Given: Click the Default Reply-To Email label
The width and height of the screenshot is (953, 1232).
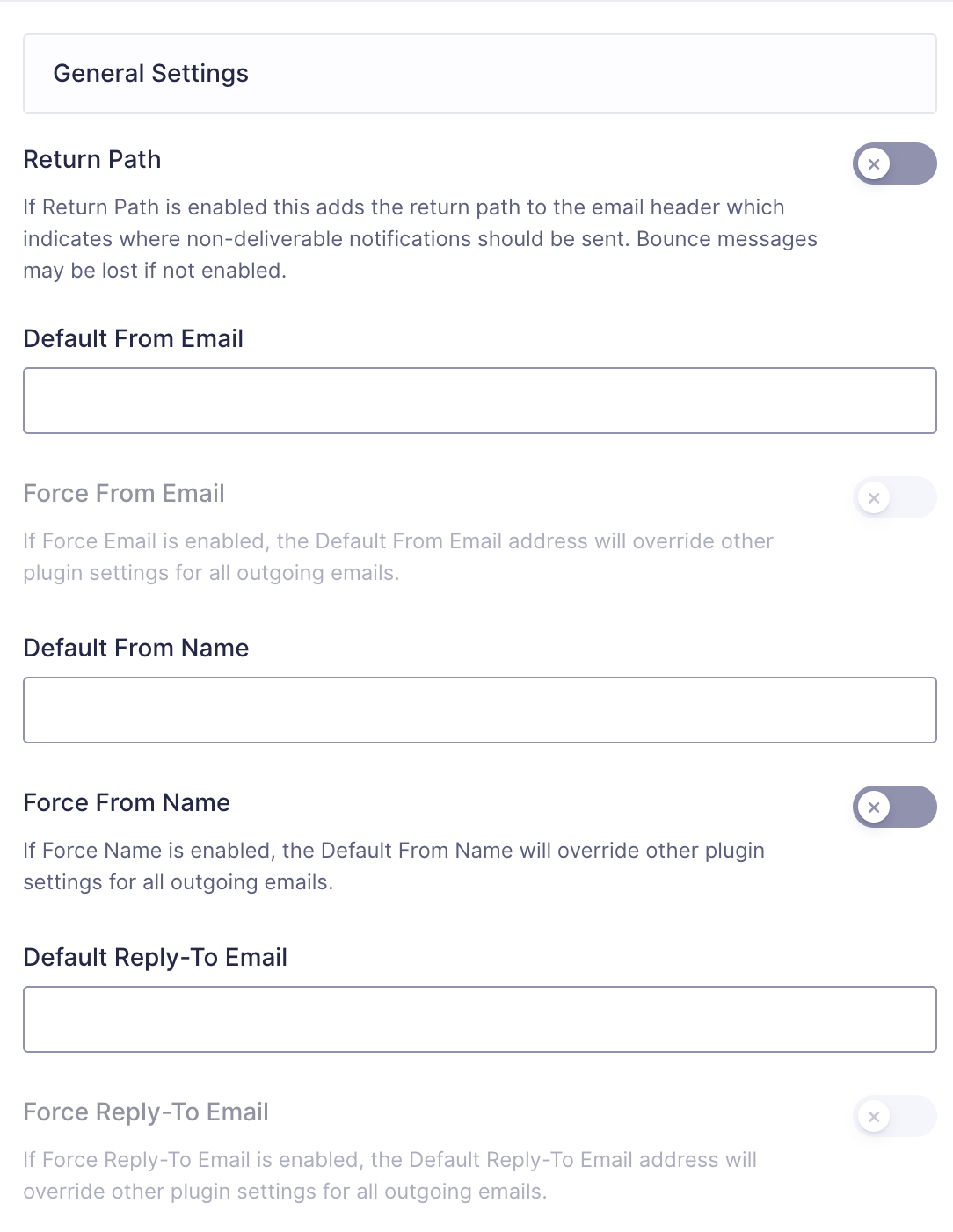Looking at the screenshot, I should coord(155,958).
